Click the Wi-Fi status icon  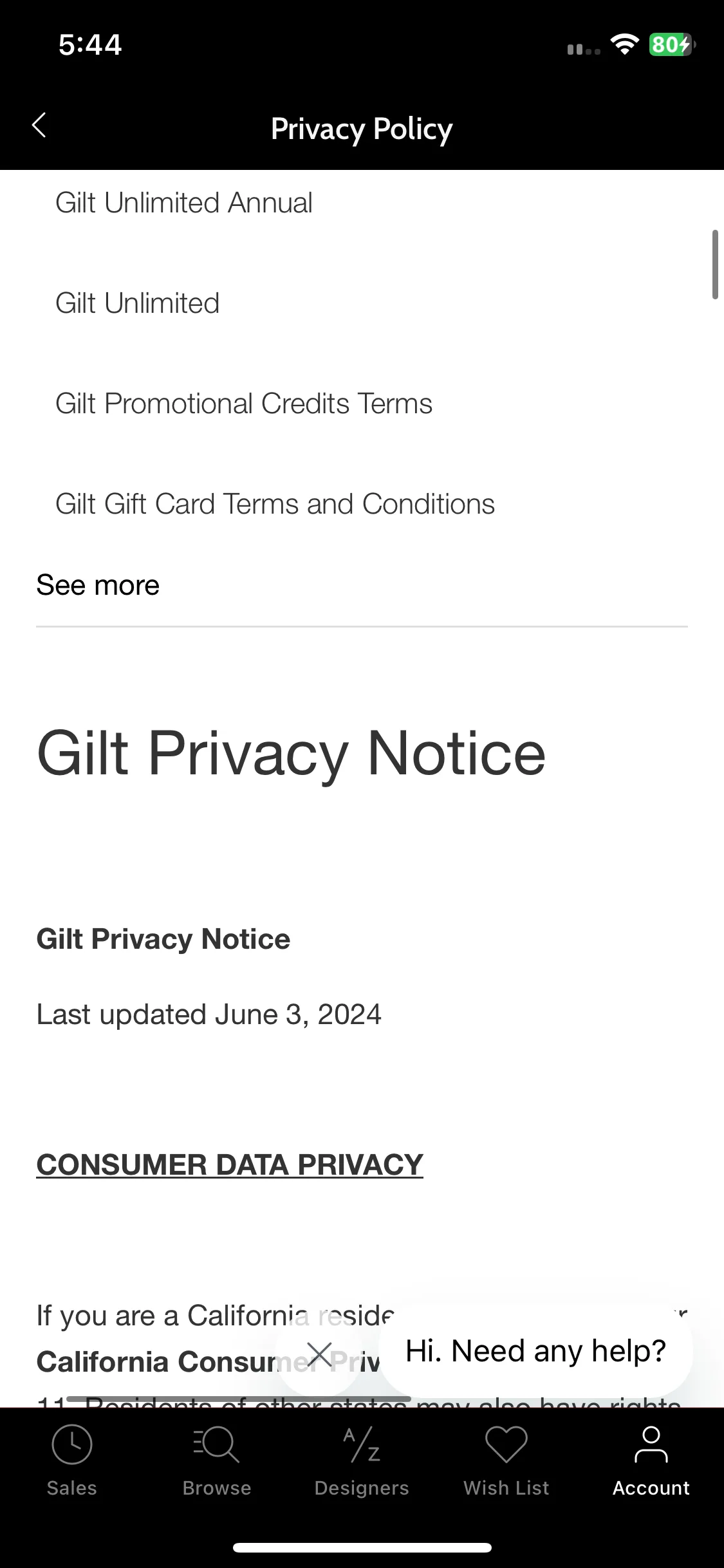(624, 44)
